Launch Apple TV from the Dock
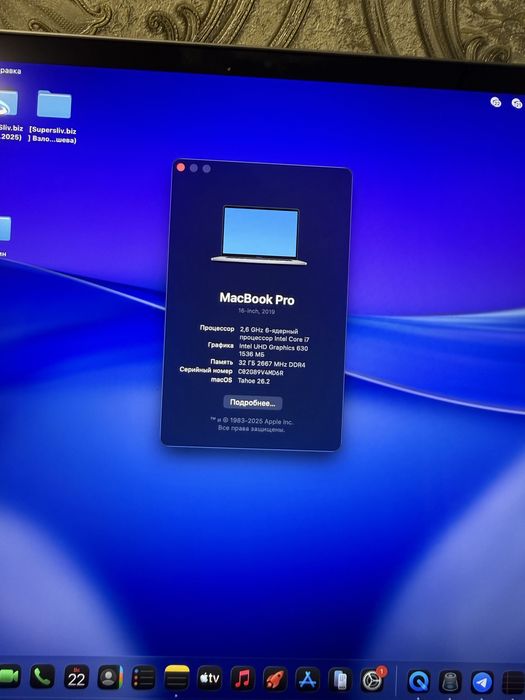Screen dimensions: 525x700 point(209,679)
